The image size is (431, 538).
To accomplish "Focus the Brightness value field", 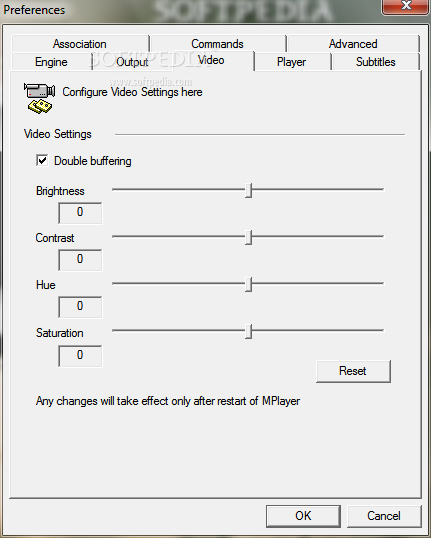I will pyautogui.click(x=80, y=213).
